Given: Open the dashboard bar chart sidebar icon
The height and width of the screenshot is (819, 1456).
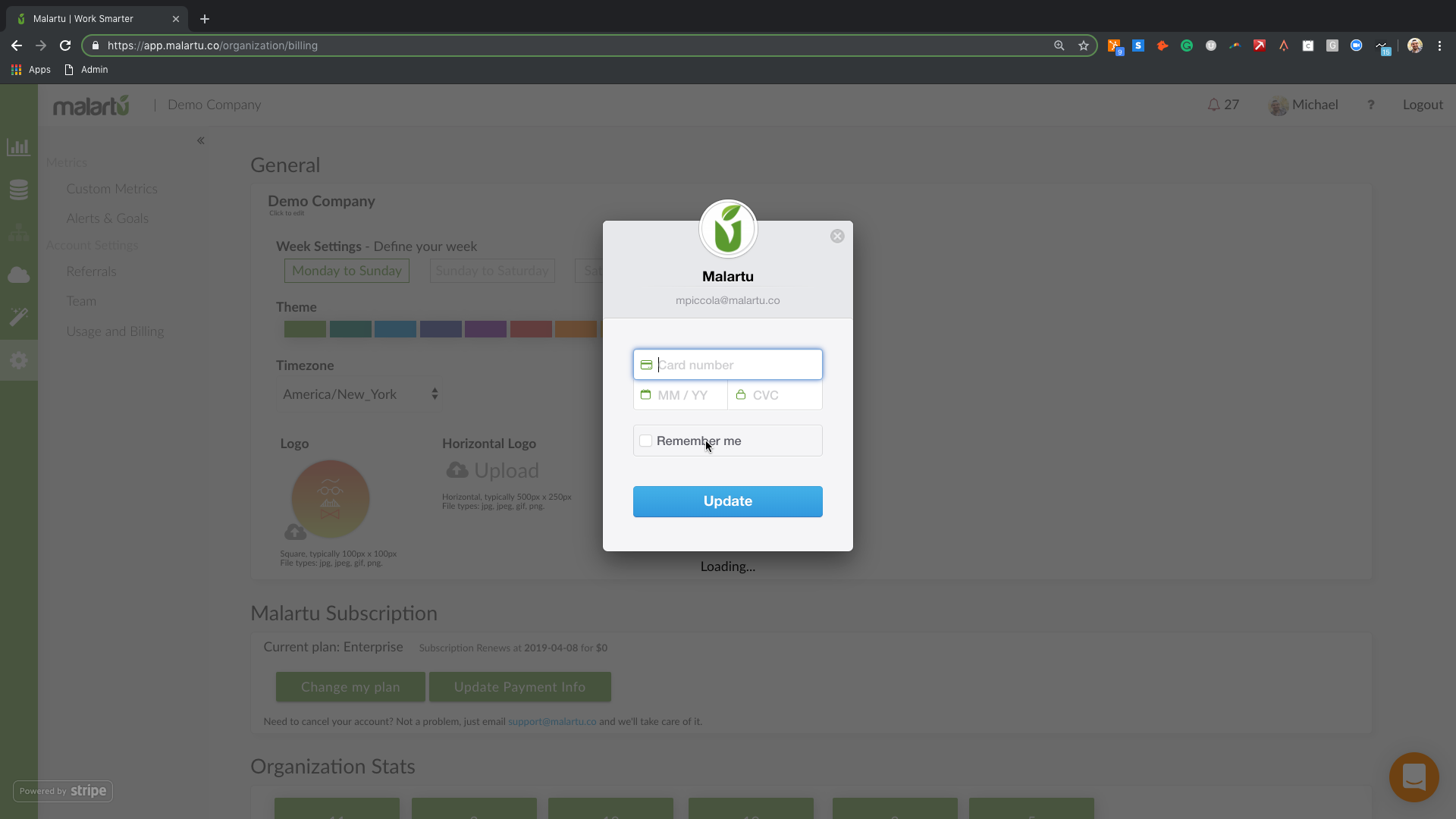Looking at the screenshot, I should [19, 147].
